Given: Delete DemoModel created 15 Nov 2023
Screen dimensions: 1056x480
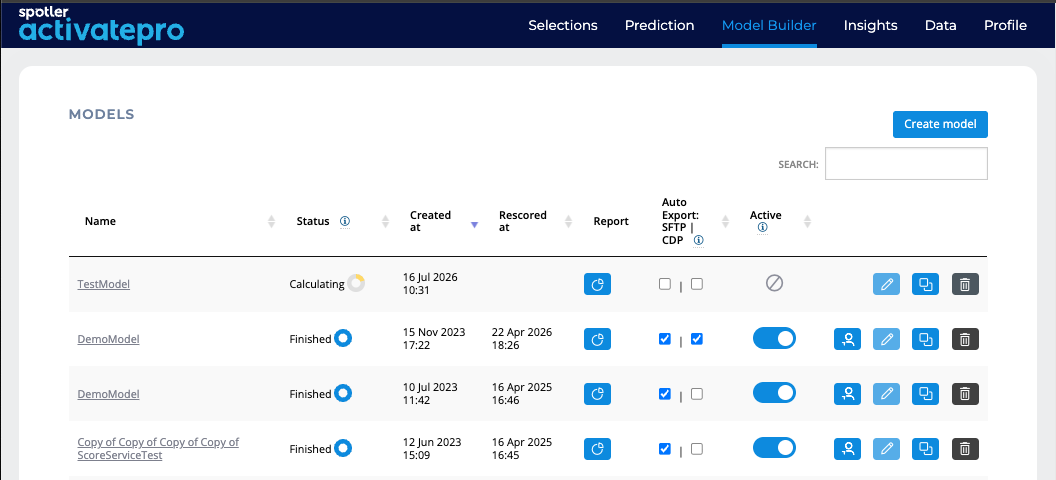Looking at the screenshot, I should coord(965,339).
